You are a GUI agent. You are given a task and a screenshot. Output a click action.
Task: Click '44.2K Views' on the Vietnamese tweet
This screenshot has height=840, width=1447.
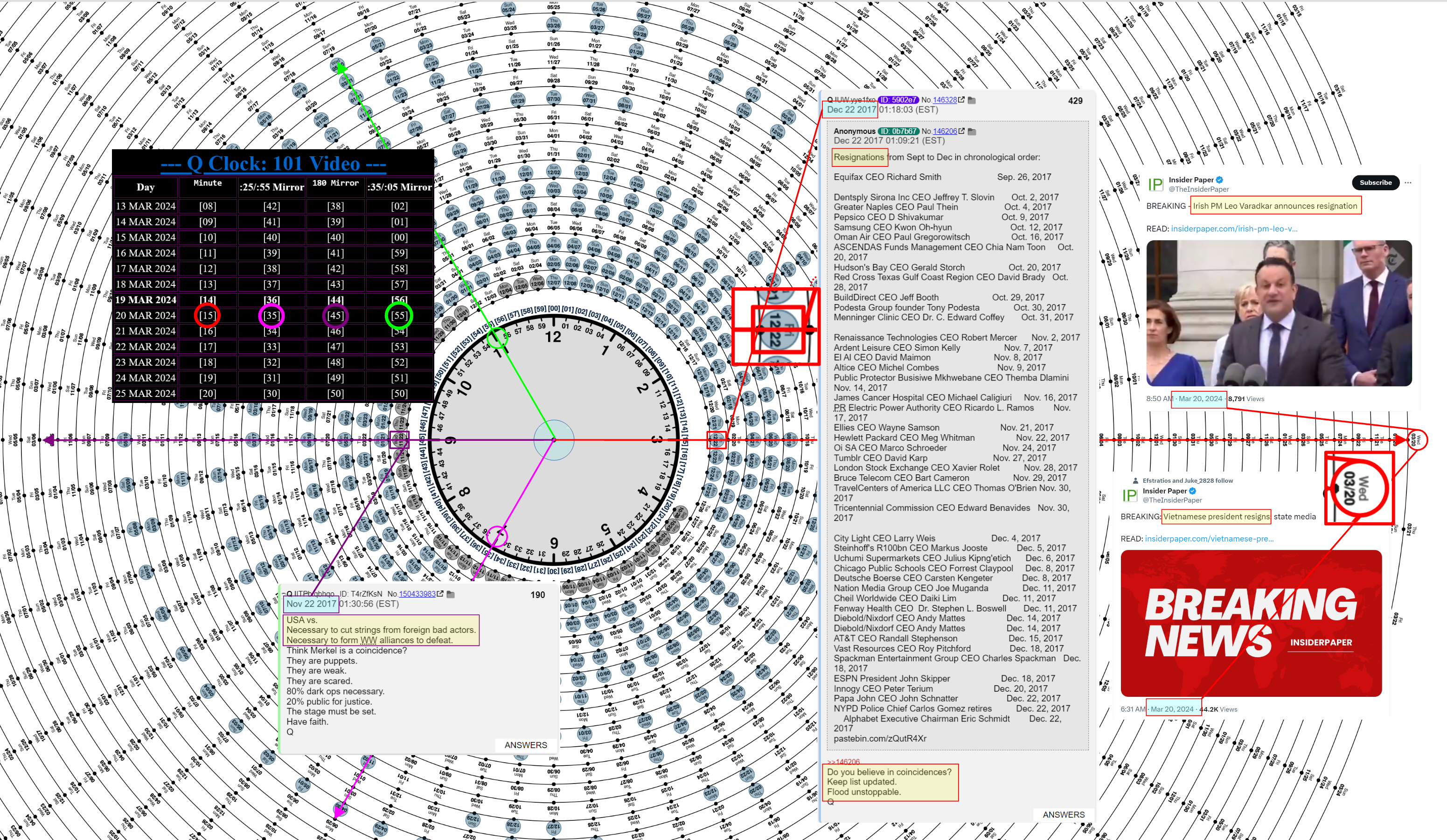click(x=1218, y=709)
